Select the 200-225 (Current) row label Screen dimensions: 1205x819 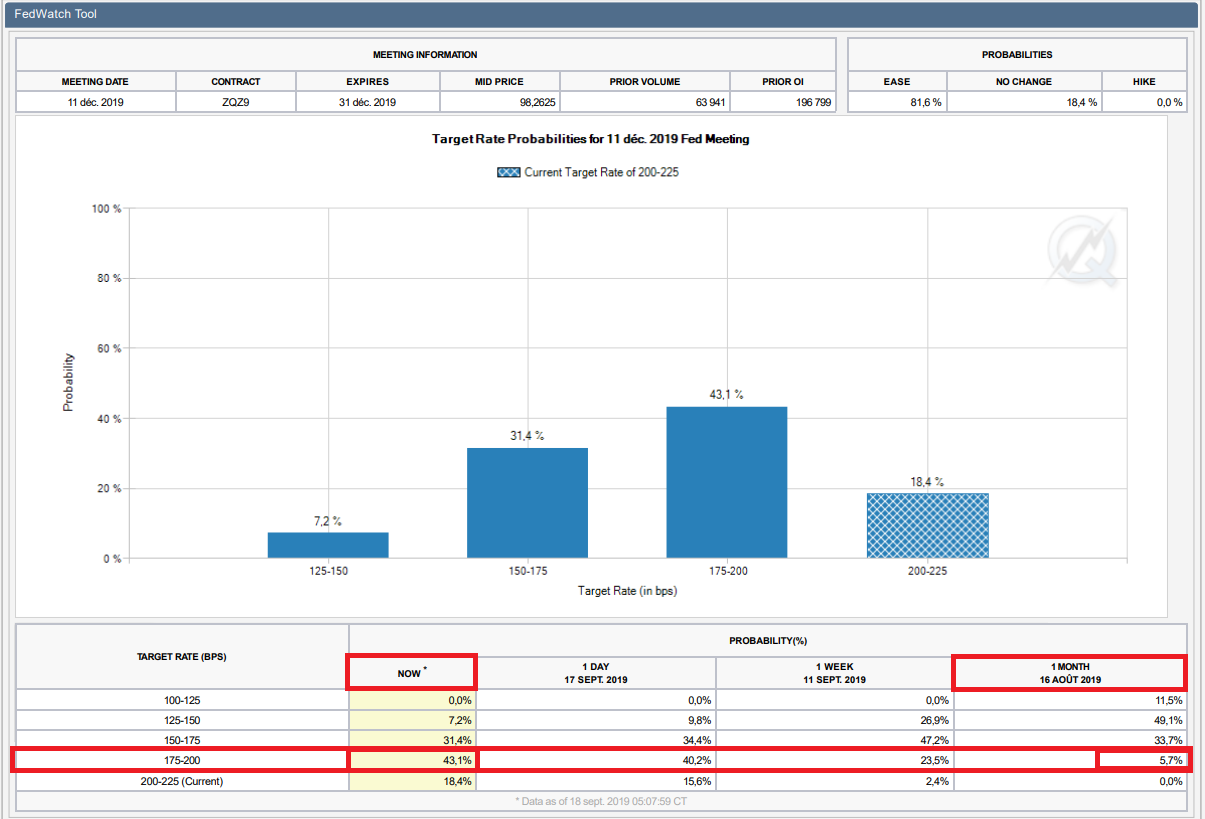pos(182,781)
